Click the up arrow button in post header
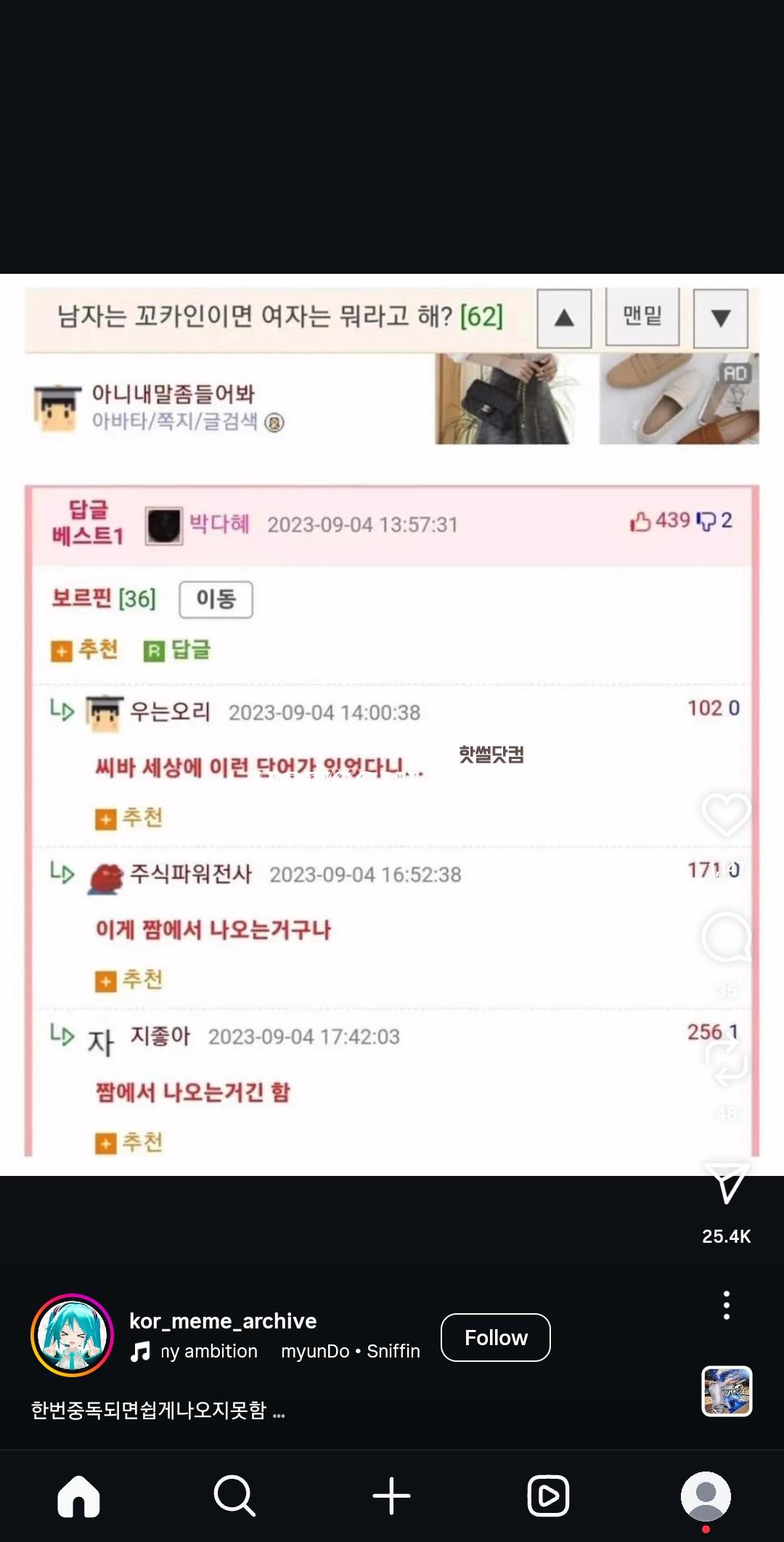Image resolution: width=784 pixels, height=1542 pixels. [x=564, y=318]
